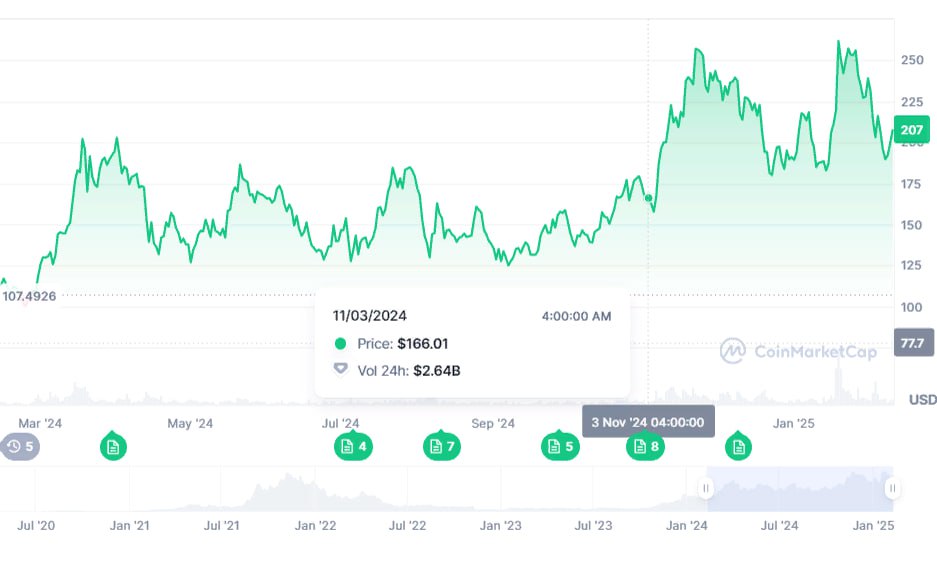Image resolution: width=937 pixels, height=573 pixels.
Task: Click the gray 77.7 axis label
Action: [x=913, y=343]
